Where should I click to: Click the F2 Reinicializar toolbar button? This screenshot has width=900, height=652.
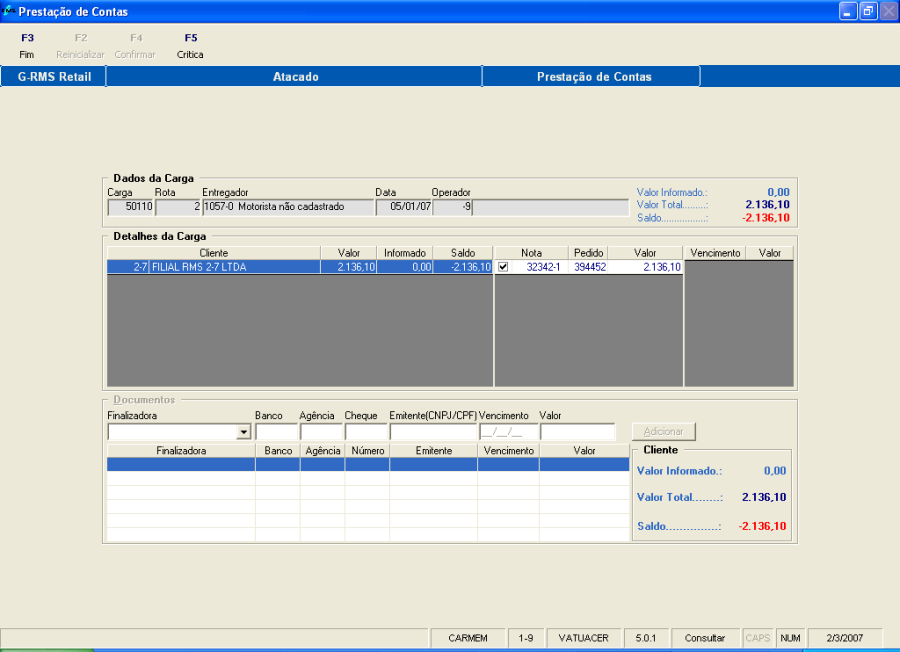pos(80,46)
